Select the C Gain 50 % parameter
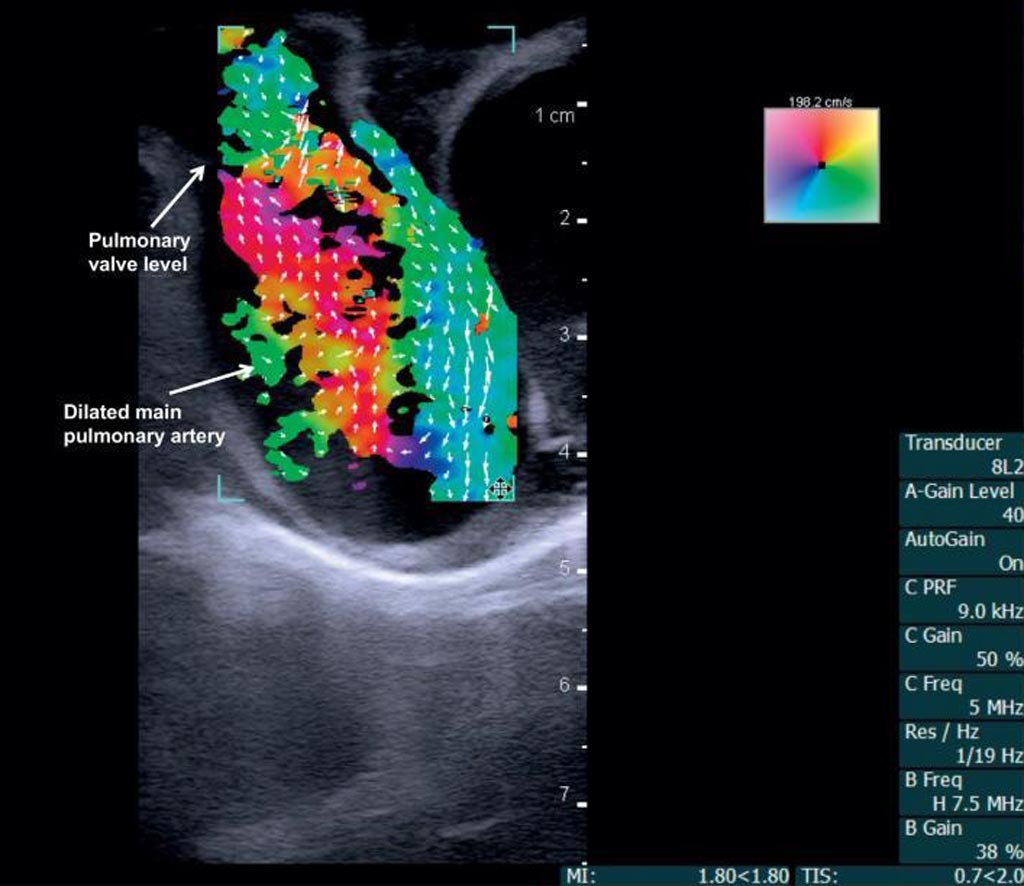Screen dimensions: 1024x886 pyautogui.click(x=961, y=648)
